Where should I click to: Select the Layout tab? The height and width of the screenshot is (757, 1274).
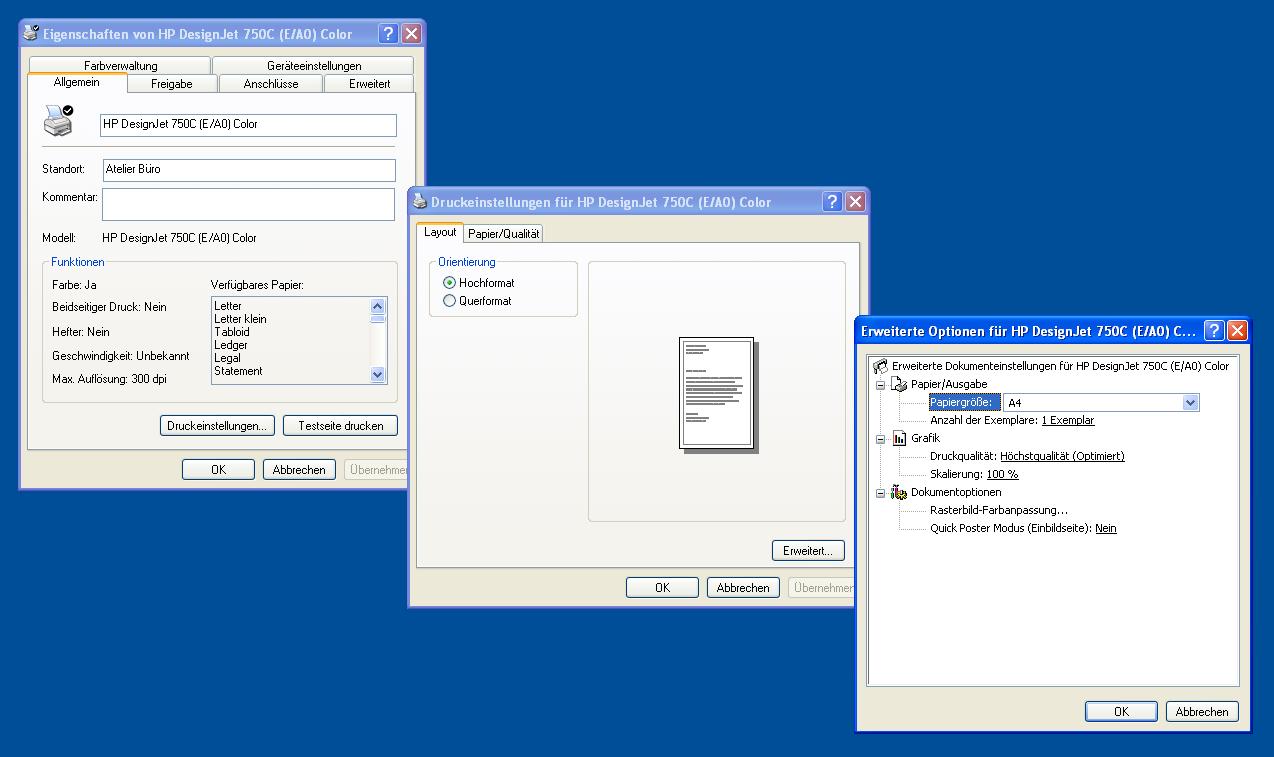point(440,232)
